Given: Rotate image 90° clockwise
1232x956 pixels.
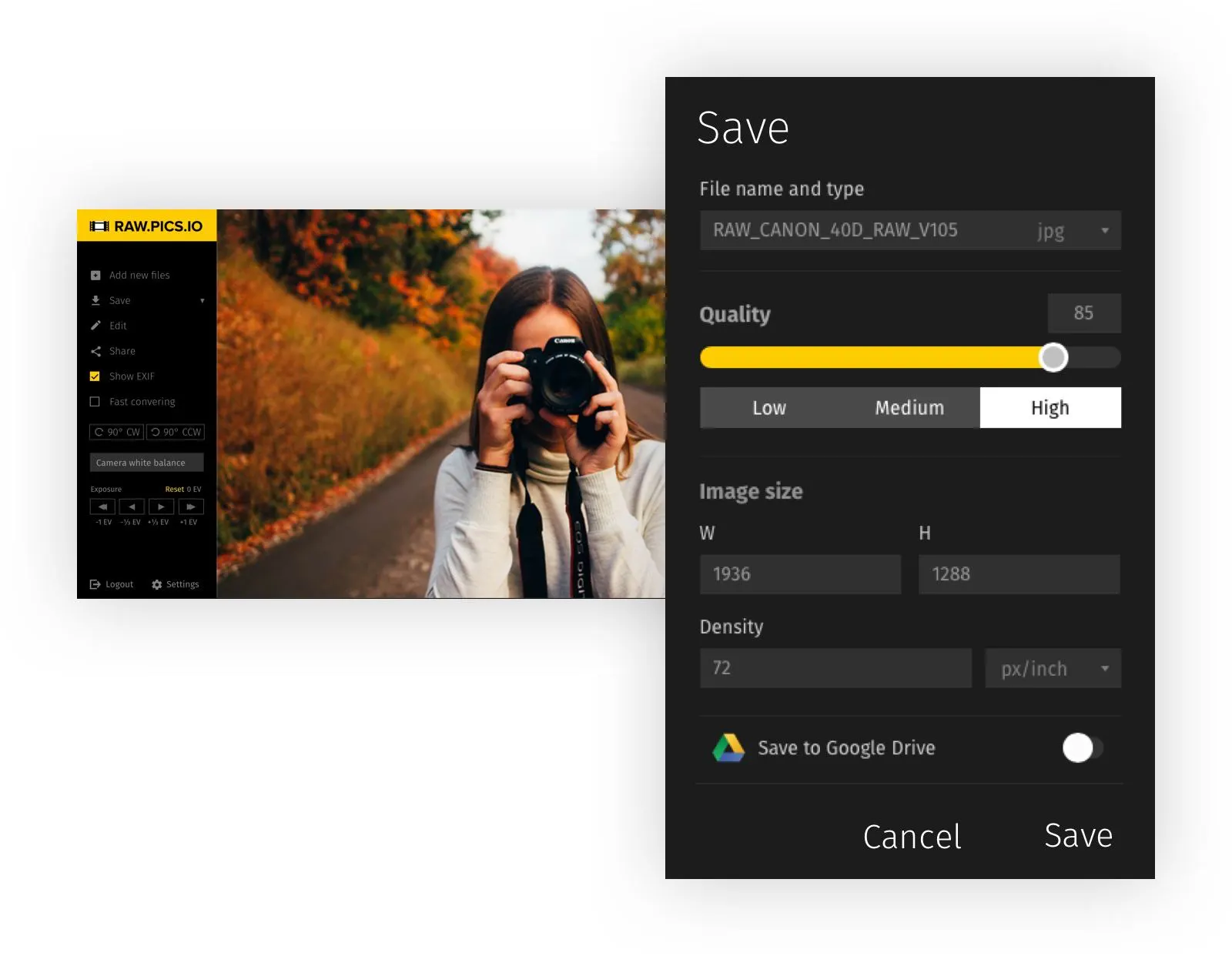Looking at the screenshot, I should click(117, 432).
